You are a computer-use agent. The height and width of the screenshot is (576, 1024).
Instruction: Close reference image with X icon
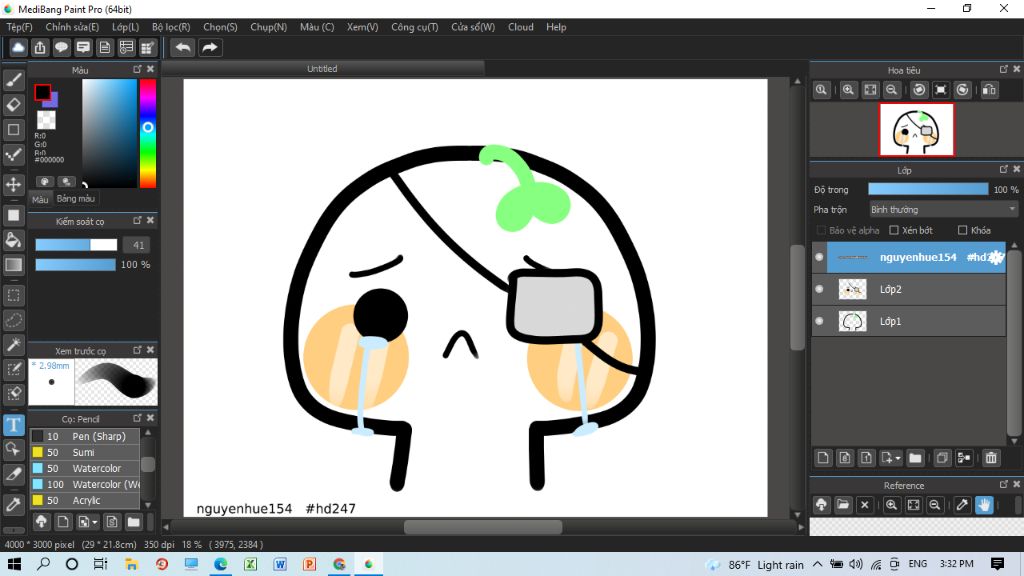point(865,505)
